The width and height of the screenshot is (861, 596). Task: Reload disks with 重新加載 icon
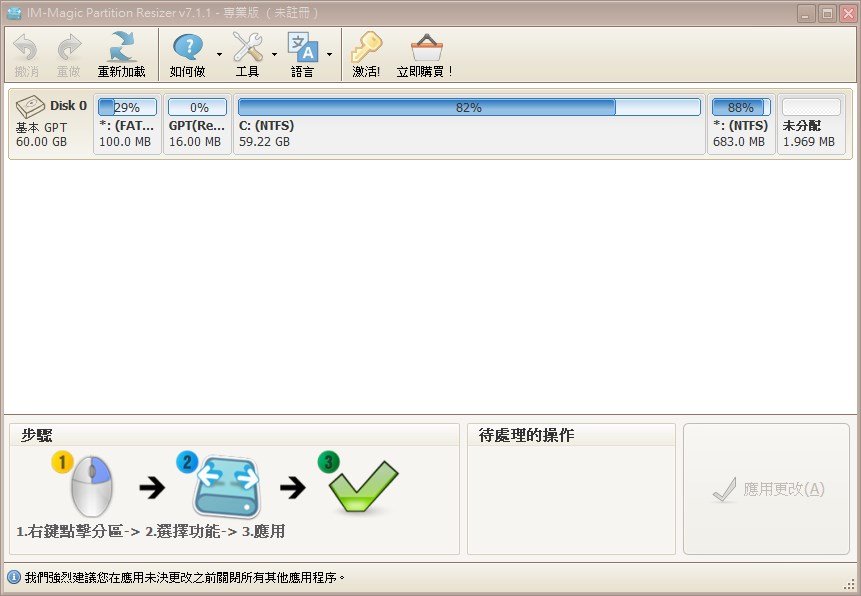tap(122, 46)
